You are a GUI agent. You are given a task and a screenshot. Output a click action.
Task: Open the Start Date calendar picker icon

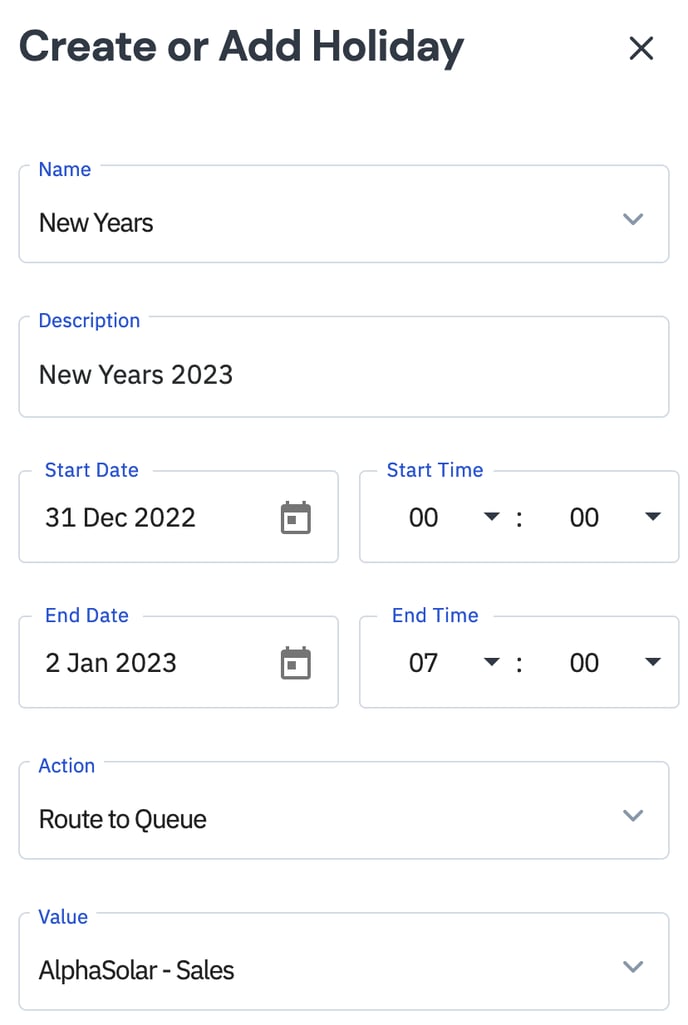295,518
